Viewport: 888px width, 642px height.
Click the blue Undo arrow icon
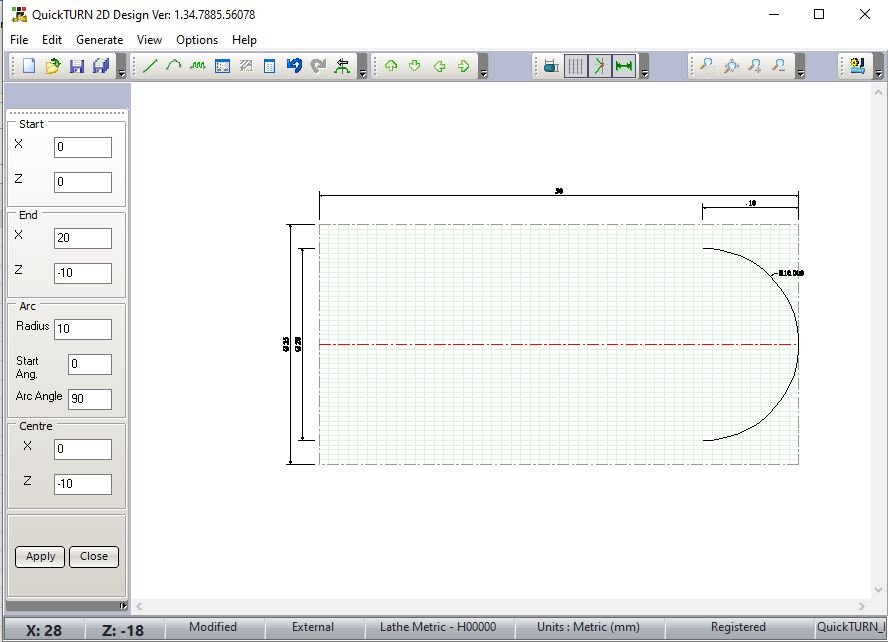[294, 66]
